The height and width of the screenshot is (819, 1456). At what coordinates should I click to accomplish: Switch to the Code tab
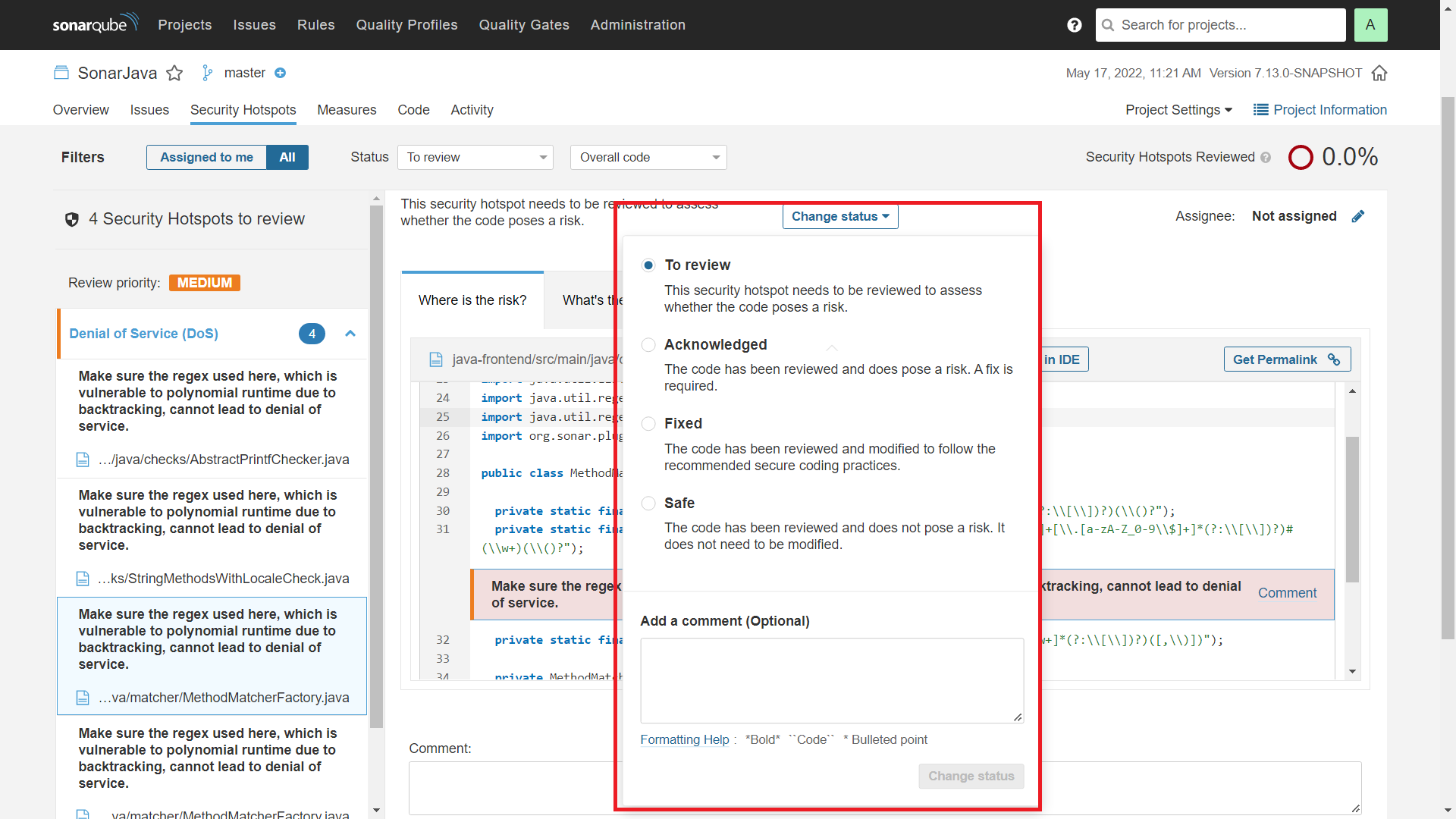[x=413, y=110]
